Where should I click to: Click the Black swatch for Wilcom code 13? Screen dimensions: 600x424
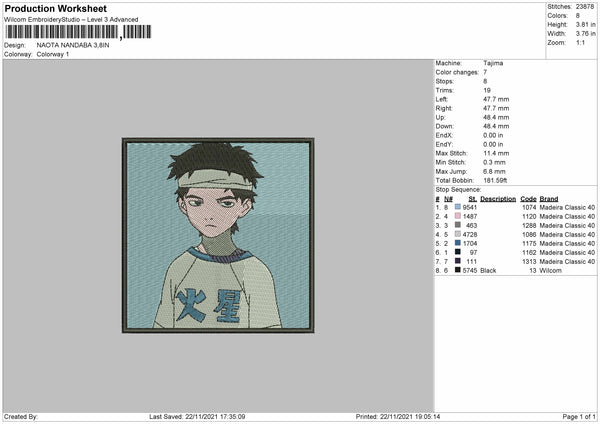tap(458, 270)
